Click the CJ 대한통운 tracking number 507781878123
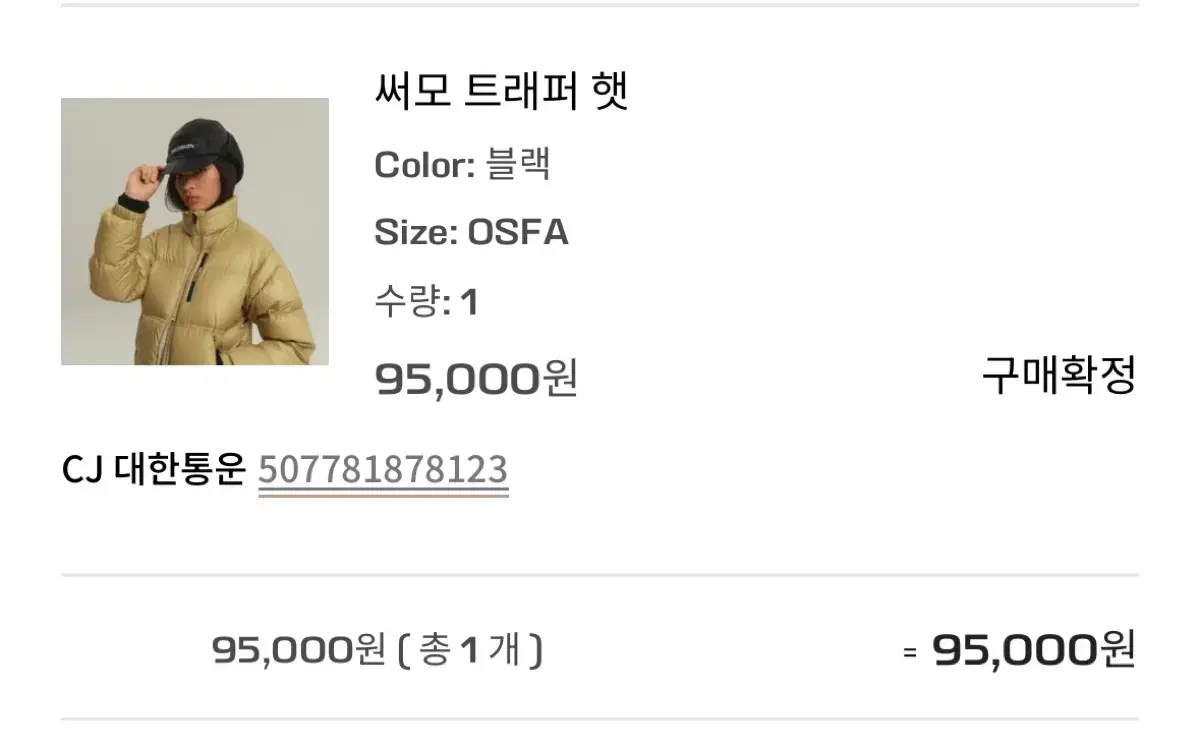The width and height of the screenshot is (1200, 746). (x=383, y=469)
